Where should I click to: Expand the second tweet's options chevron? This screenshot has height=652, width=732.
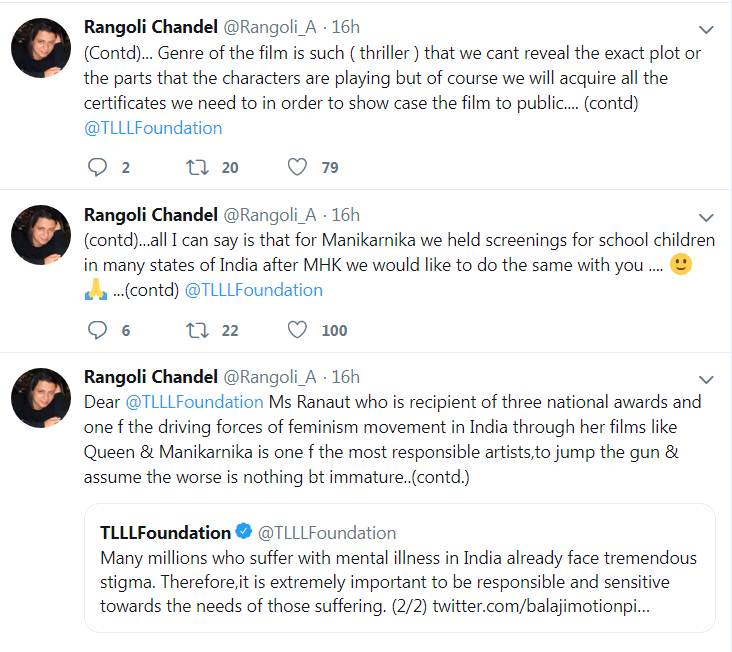pos(706,217)
